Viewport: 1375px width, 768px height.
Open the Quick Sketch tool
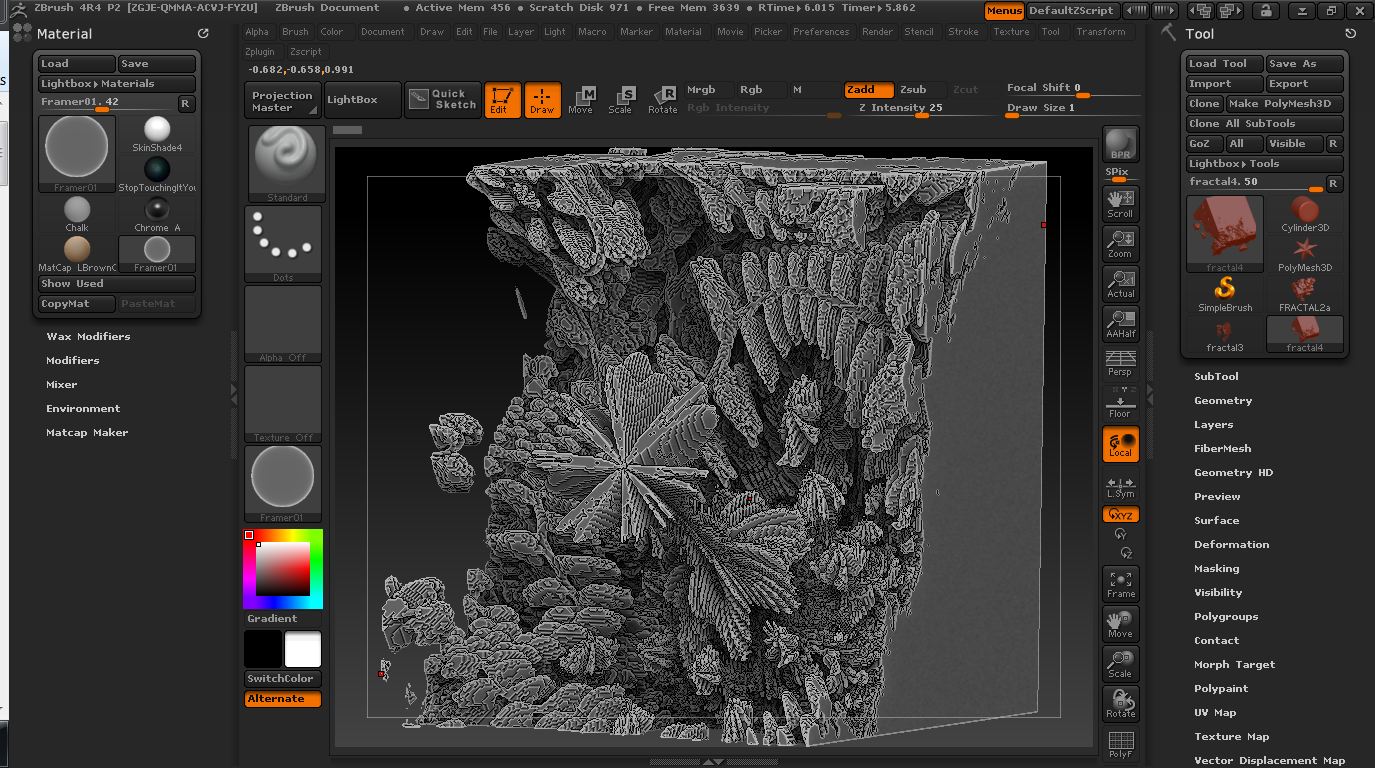pos(442,100)
